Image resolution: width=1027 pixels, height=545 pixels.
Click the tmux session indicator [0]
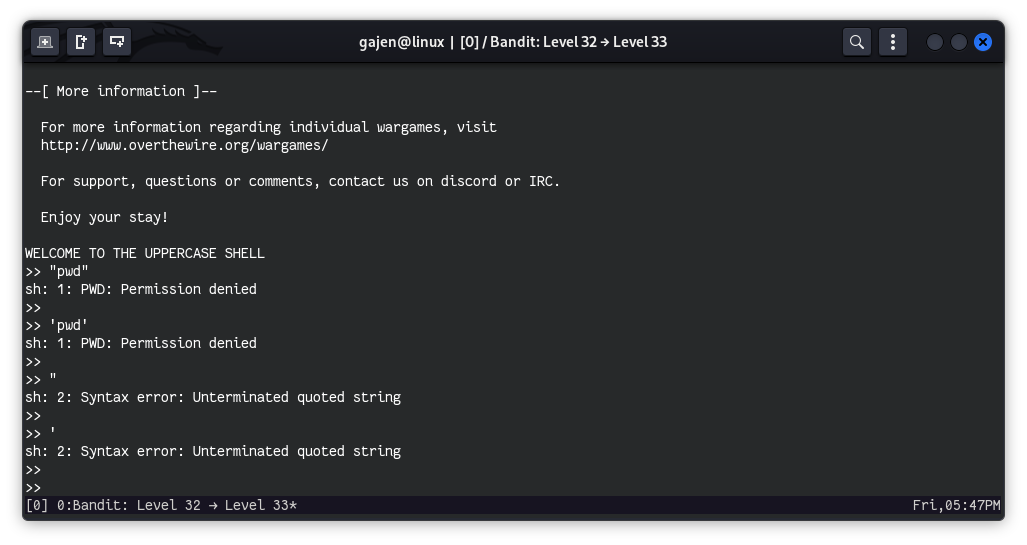coord(36,505)
